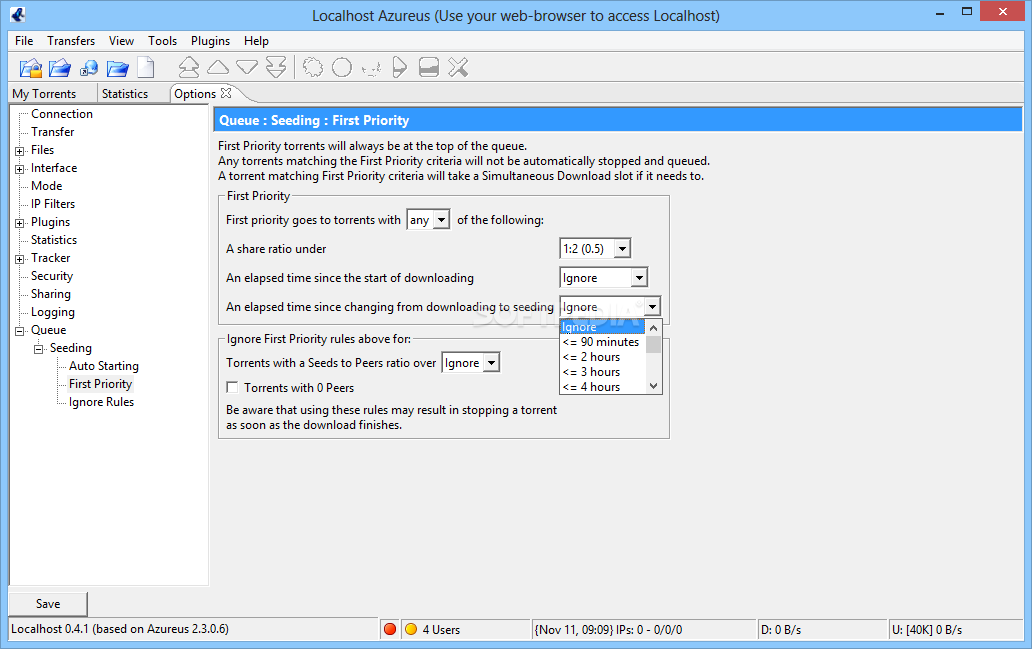Click the remove torrent X toolbar icon
The width and height of the screenshot is (1032, 649).
tap(458, 67)
